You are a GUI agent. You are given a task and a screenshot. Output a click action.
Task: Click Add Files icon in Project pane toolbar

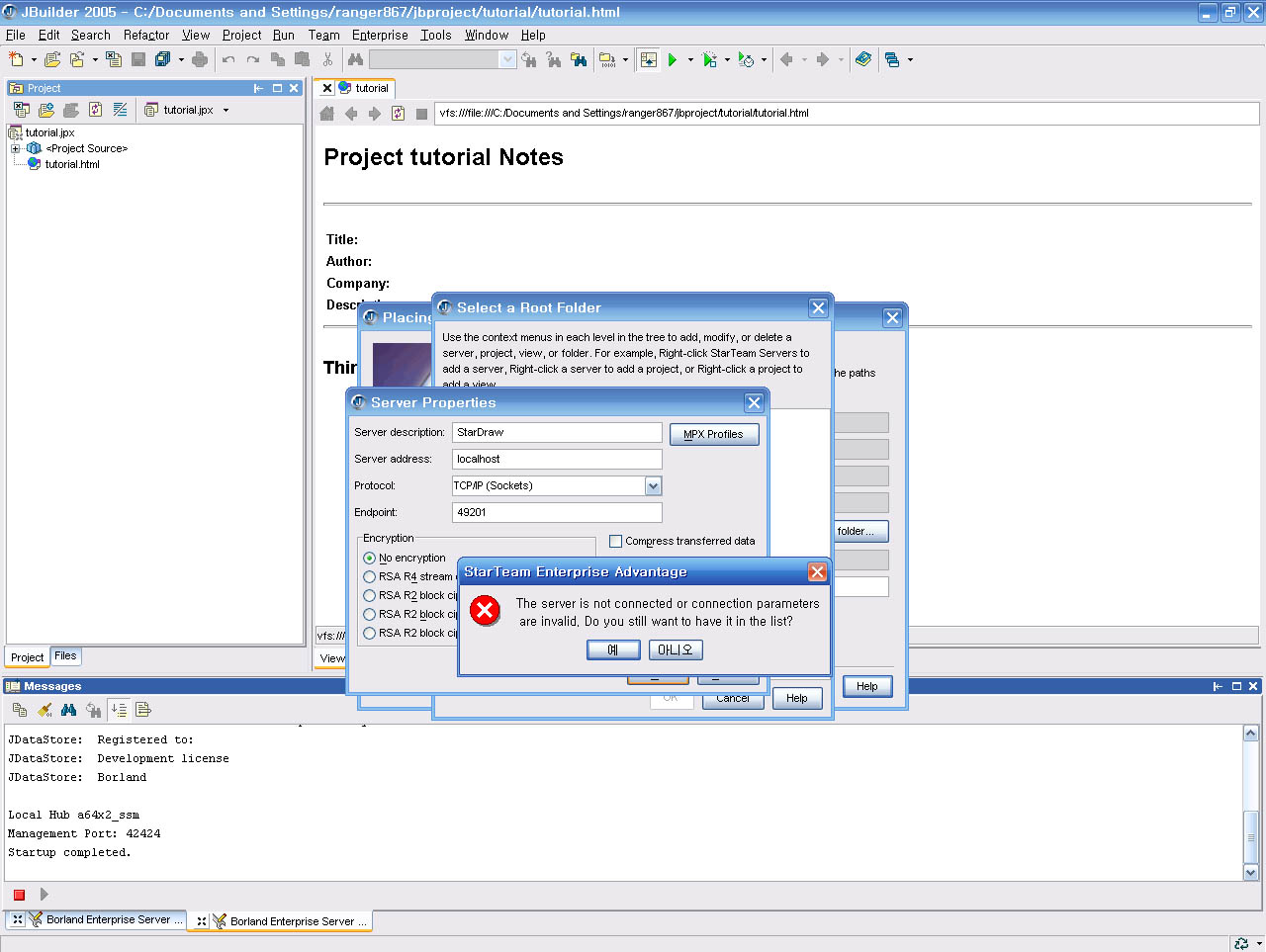click(46, 110)
